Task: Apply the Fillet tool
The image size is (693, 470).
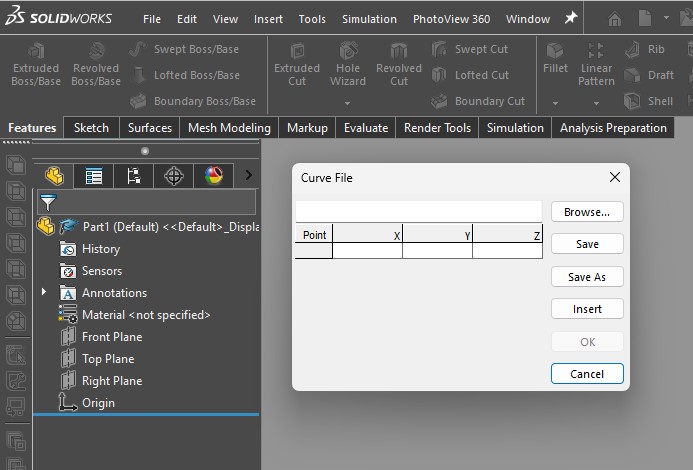Action: (555, 58)
